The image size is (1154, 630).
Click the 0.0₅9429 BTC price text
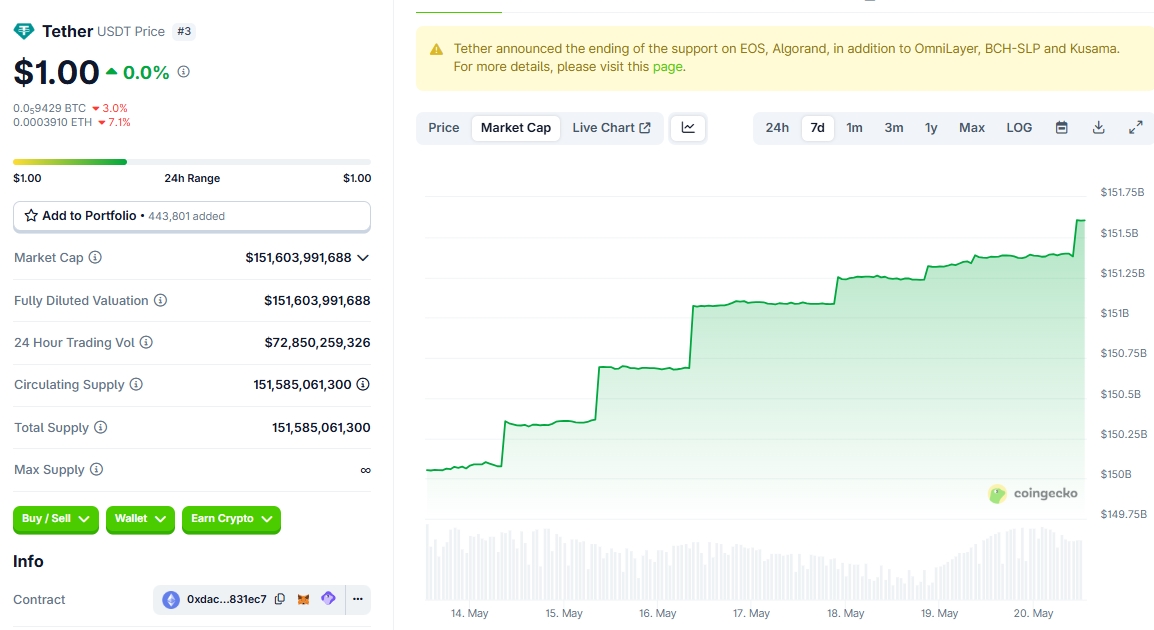[49, 108]
